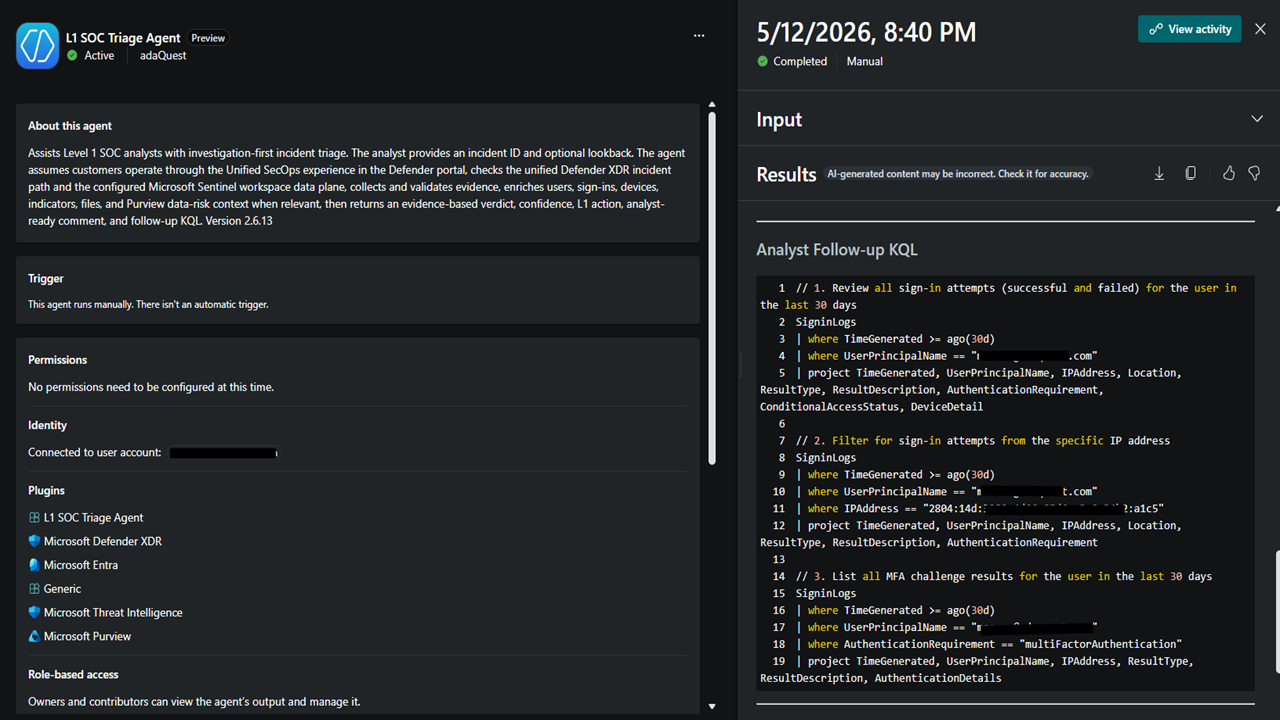Click the comment on KQL line 7
This screenshot has width=1280, height=720.
tap(983, 441)
